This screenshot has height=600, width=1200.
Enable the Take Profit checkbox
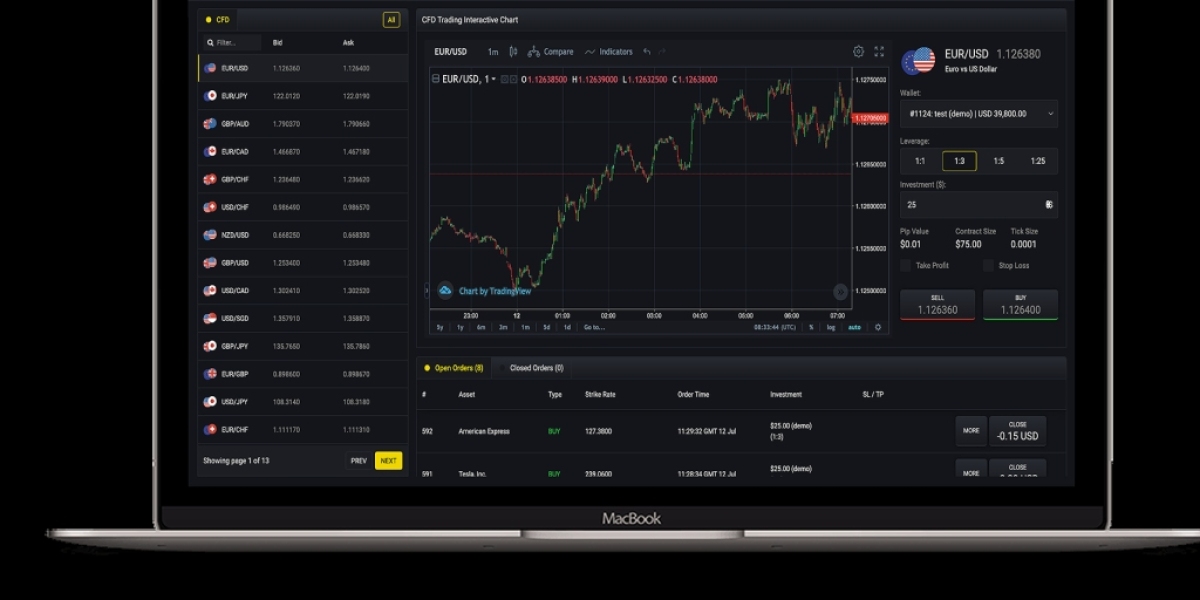(906, 266)
